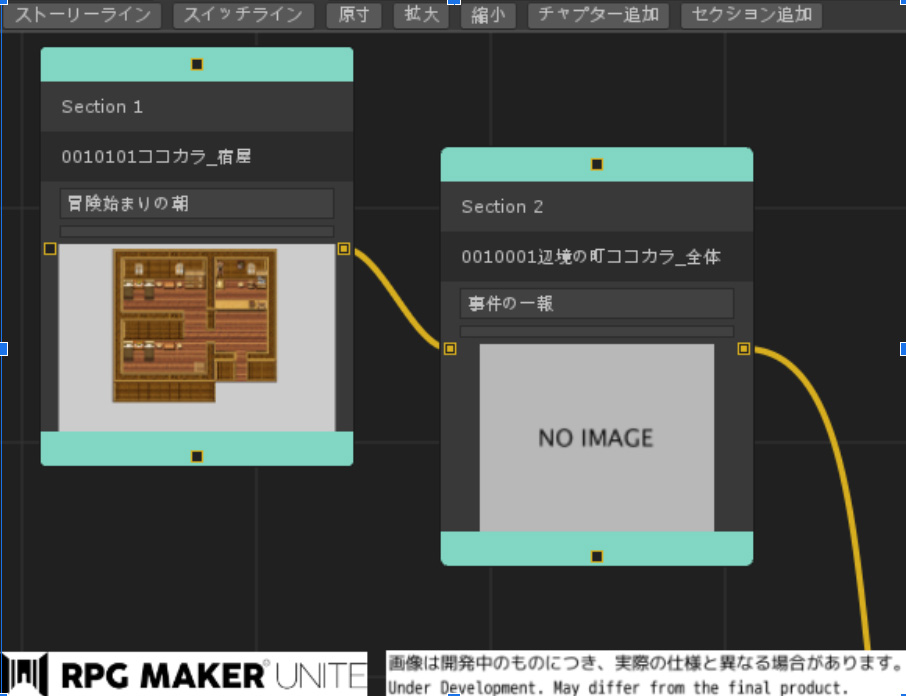The width and height of the screenshot is (906, 696).
Task: Click Section 1 bottom connector port
Action: pos(197,456)
